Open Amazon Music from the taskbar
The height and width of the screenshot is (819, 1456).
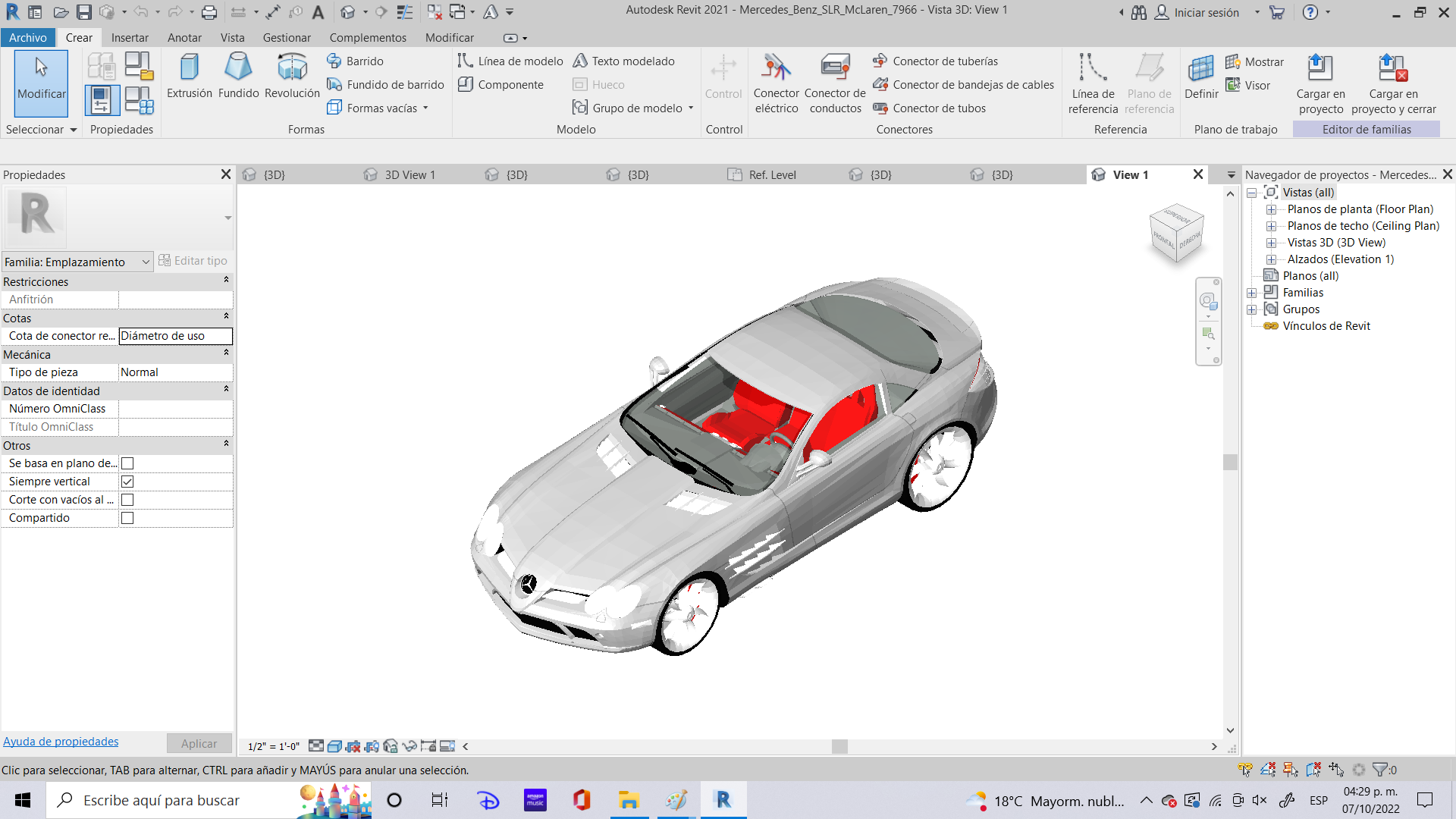(535, 800)
